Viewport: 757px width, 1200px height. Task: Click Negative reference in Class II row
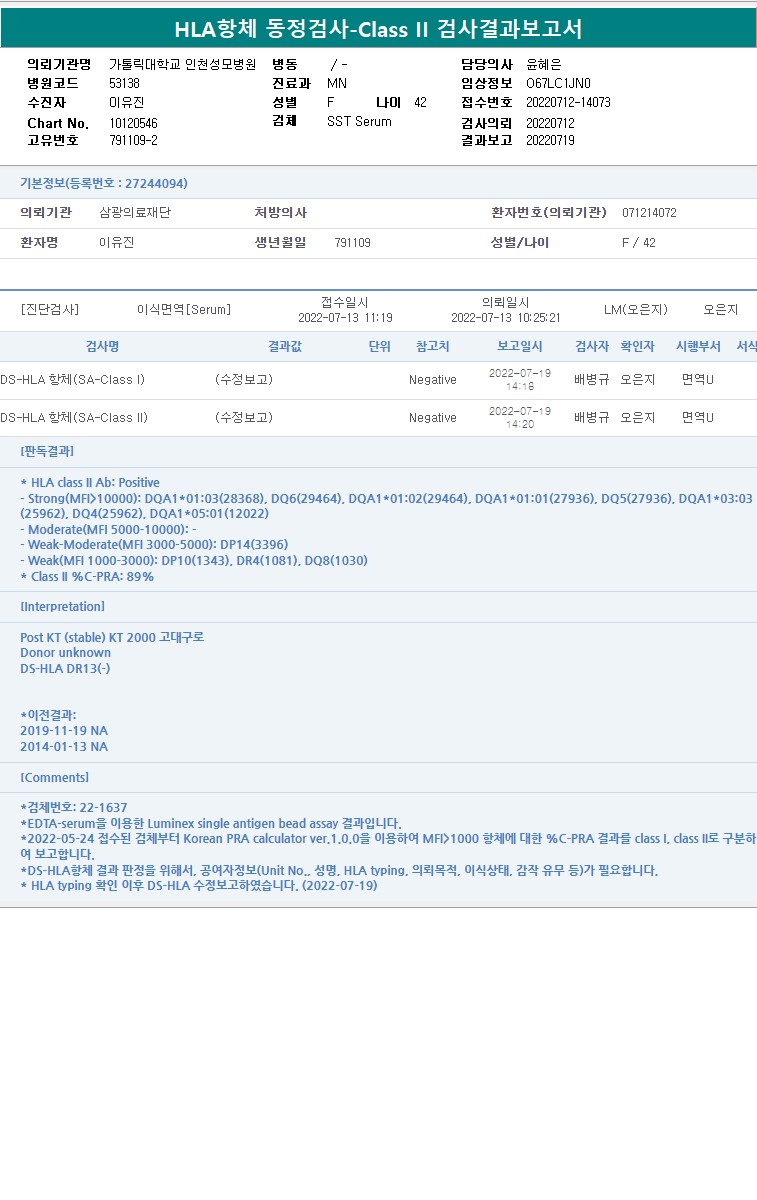433,418
